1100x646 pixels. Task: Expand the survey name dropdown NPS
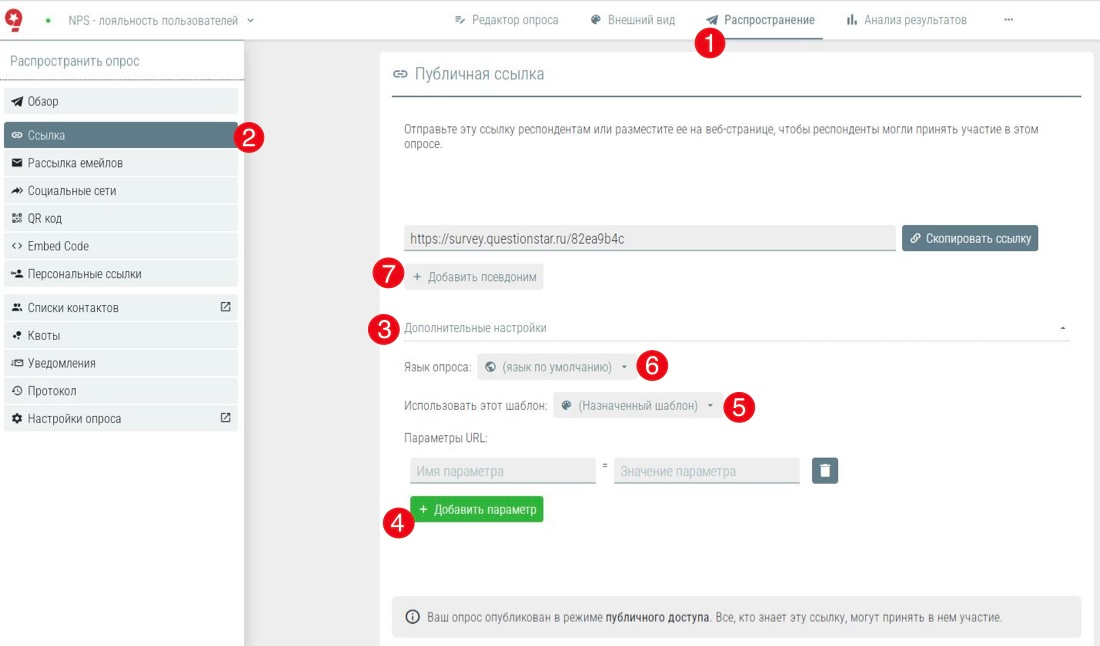(x=160, y=20)
